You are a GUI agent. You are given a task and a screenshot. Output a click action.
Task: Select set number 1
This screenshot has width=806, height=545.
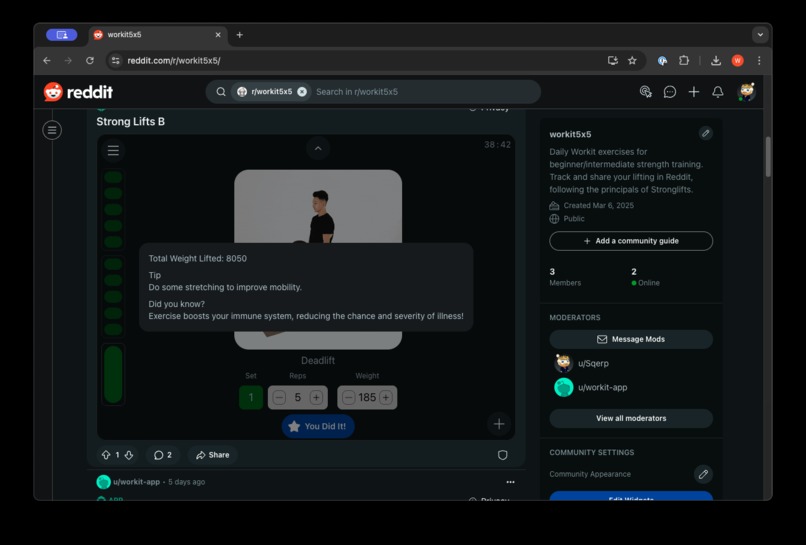251,397
